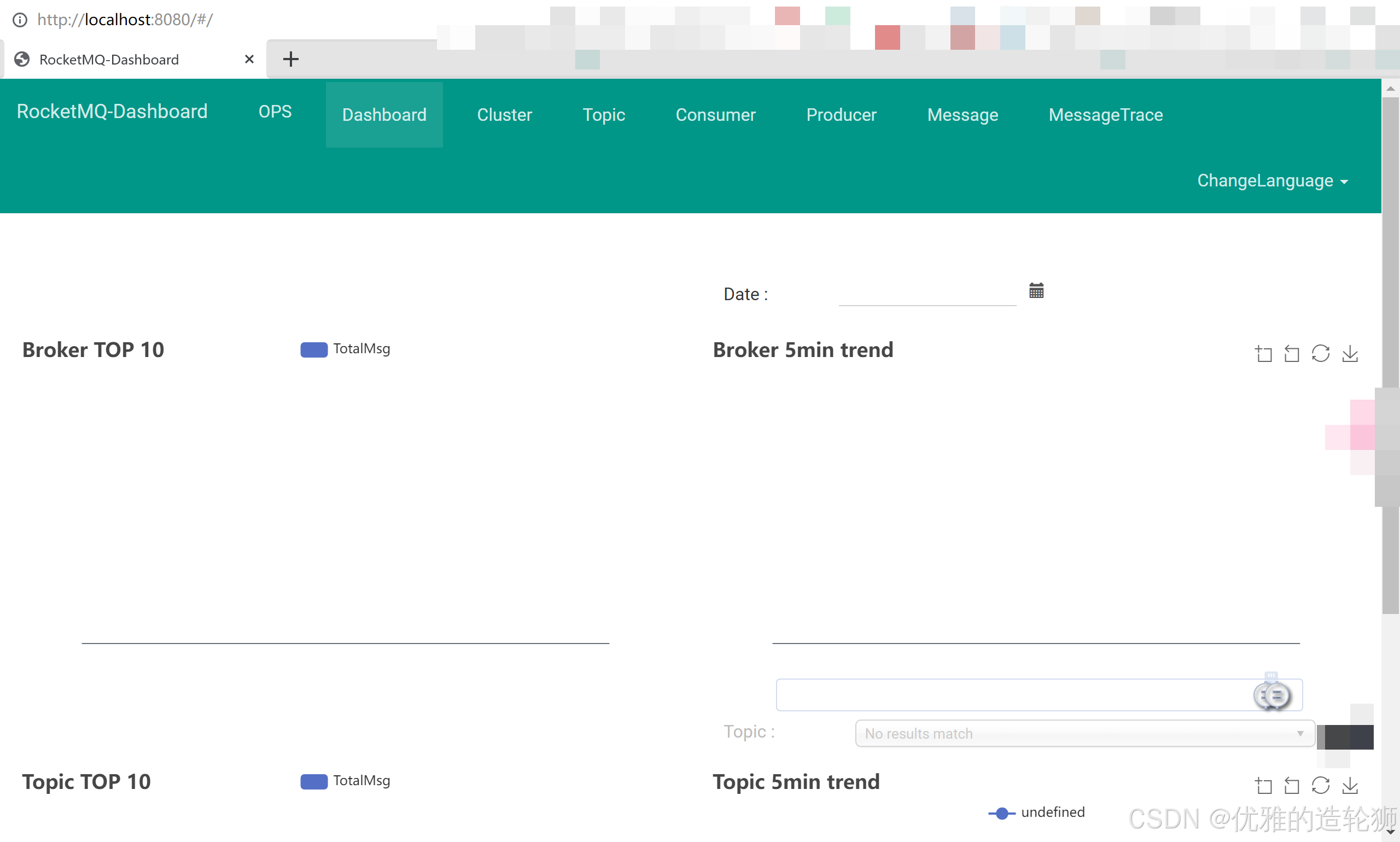Viewport: 1400px width, 842px height.
Task: Click zoom reset icon on Broker 5min trend
Action: pyautogui.click(x=1292, y=354)
